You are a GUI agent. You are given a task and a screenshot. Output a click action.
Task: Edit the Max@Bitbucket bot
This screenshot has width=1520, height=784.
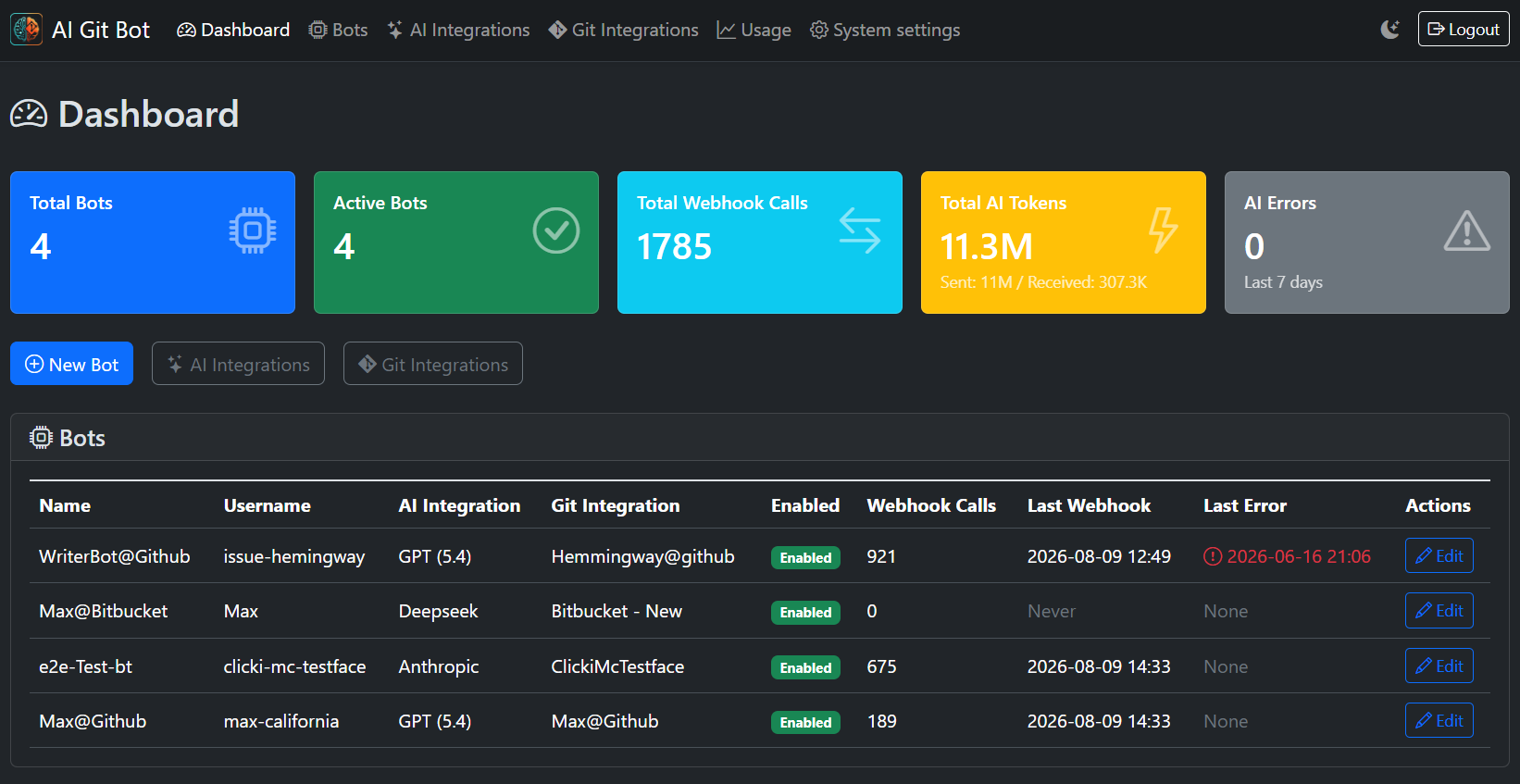(x=1439, y=610)
